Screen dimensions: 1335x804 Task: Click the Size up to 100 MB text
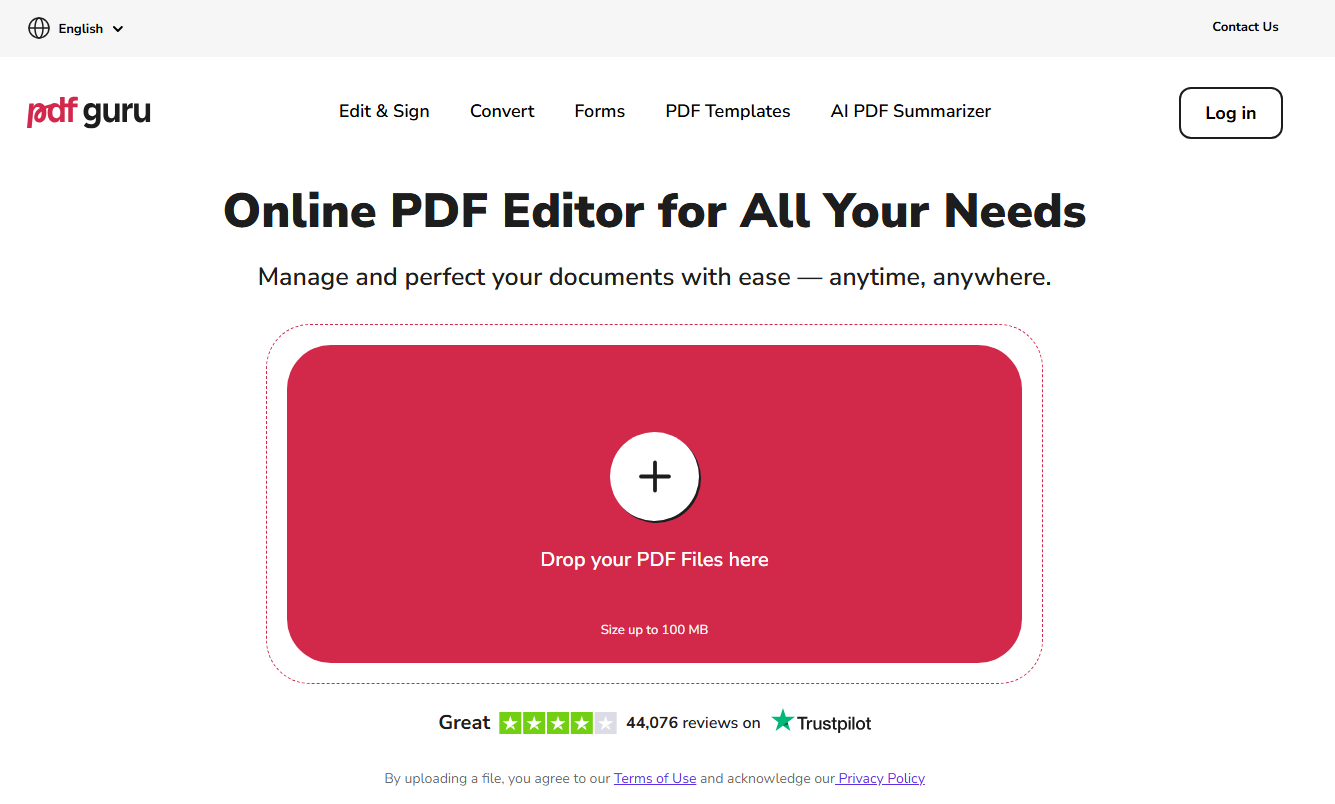(655, 630)
